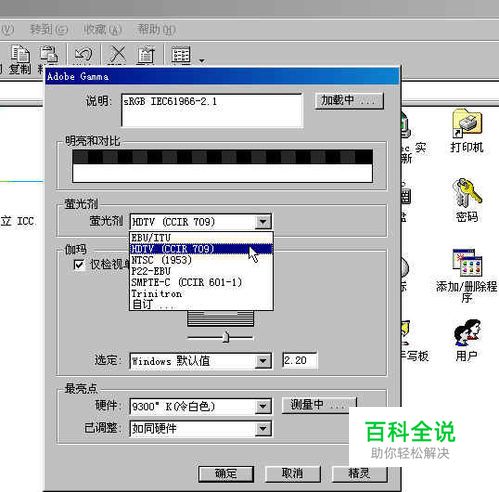
Task: Select SMPTE-C (CCIR 601-1) option
Action: [x=201, y=282]
